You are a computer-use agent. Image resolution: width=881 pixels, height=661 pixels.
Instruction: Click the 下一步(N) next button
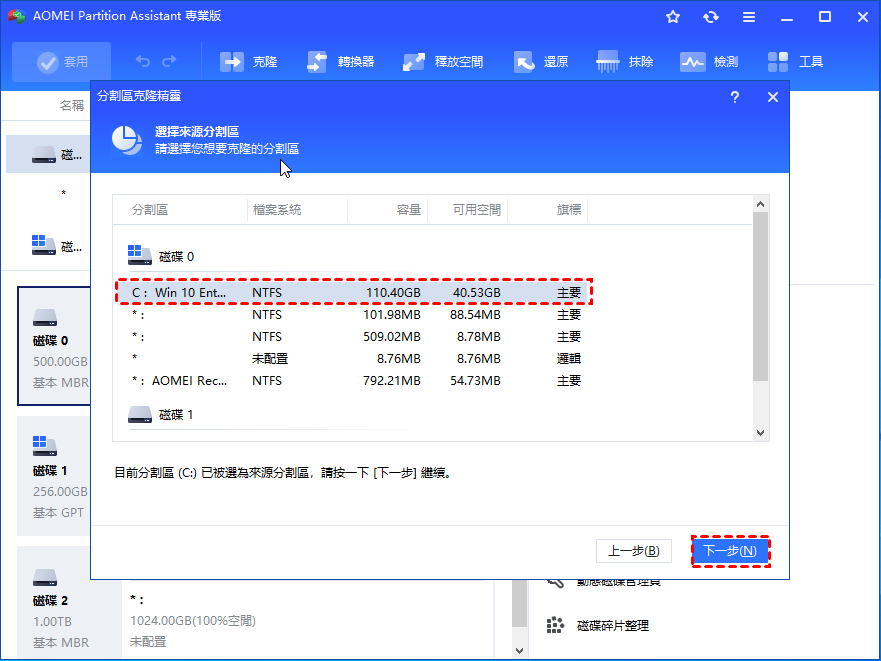pyautogui.click(x=730, y=551)
